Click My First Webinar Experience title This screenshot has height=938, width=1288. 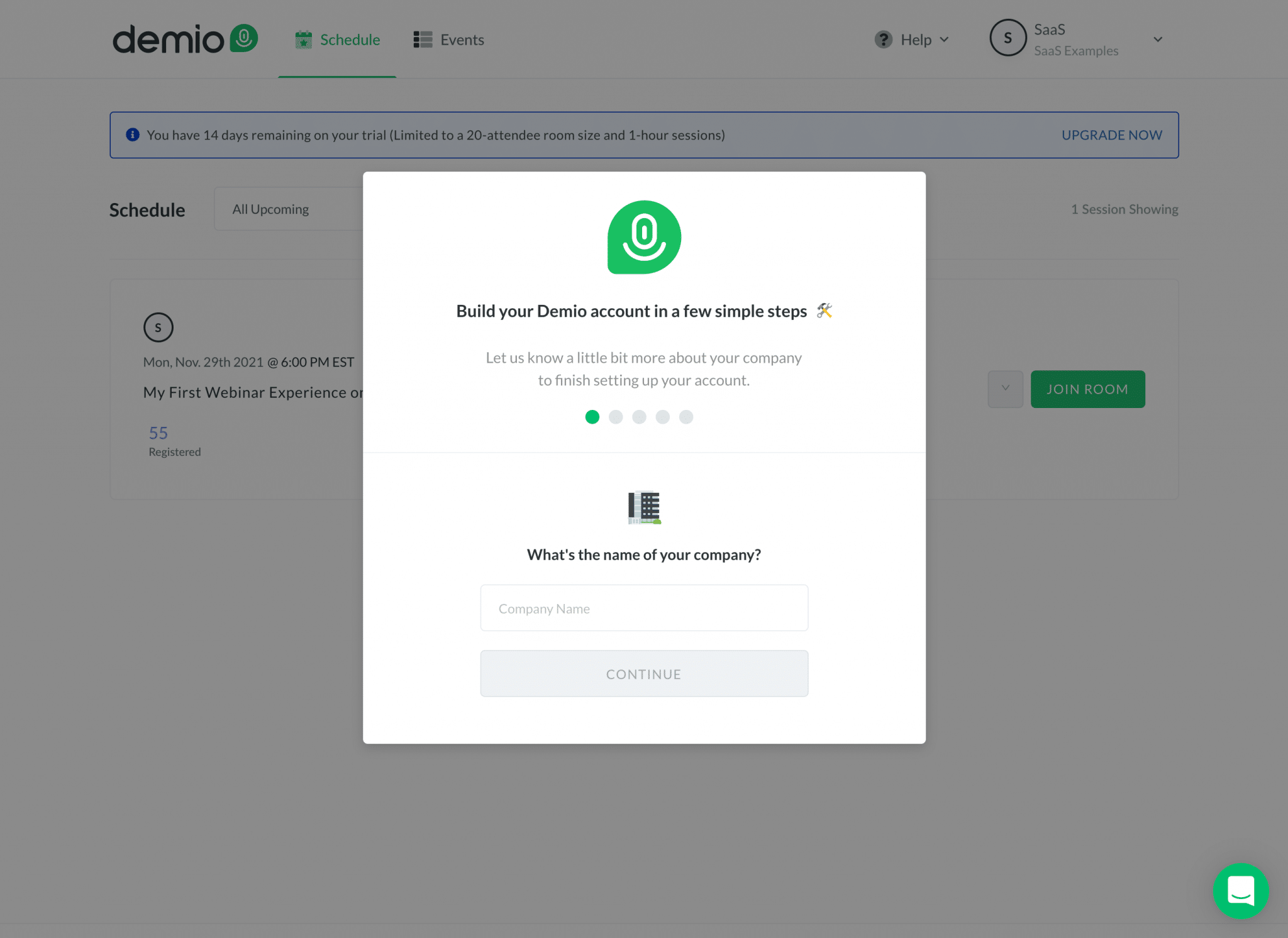[x=253, y=392]
